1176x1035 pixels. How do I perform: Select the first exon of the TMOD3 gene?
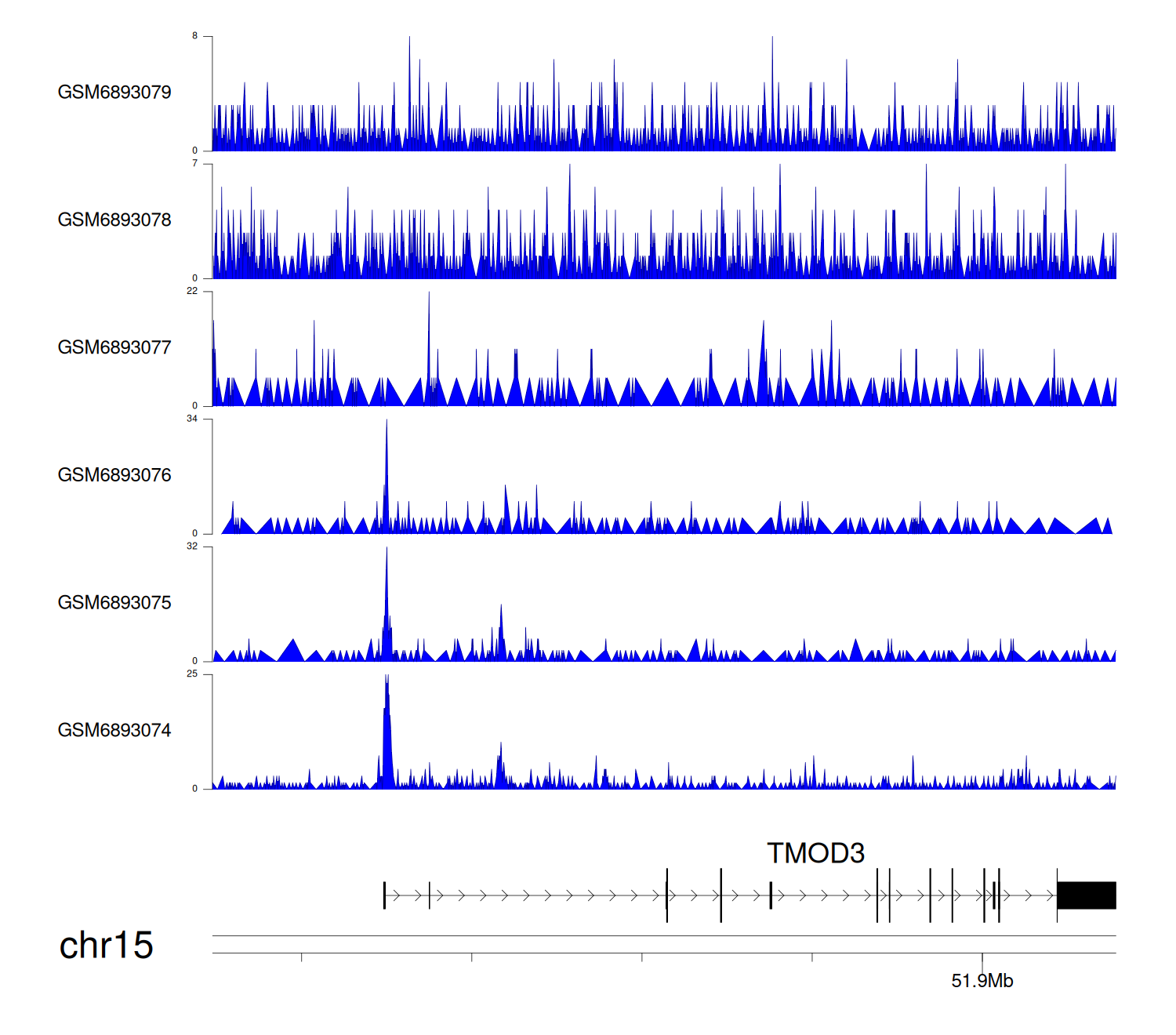tap(384, 895)
